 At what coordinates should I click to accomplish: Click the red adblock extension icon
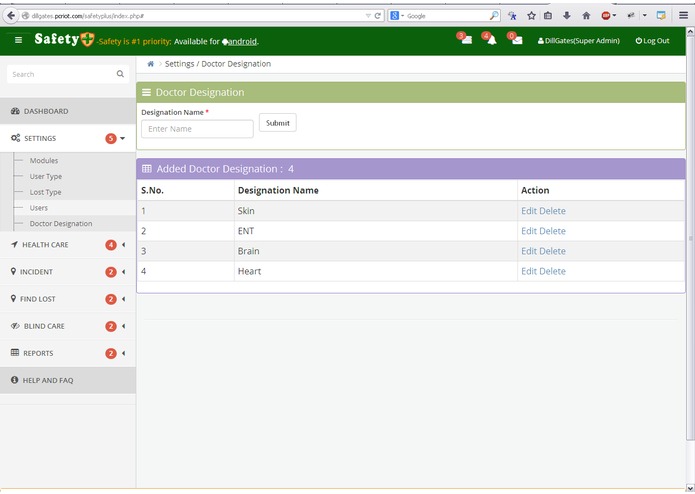(x=605, y=16)
